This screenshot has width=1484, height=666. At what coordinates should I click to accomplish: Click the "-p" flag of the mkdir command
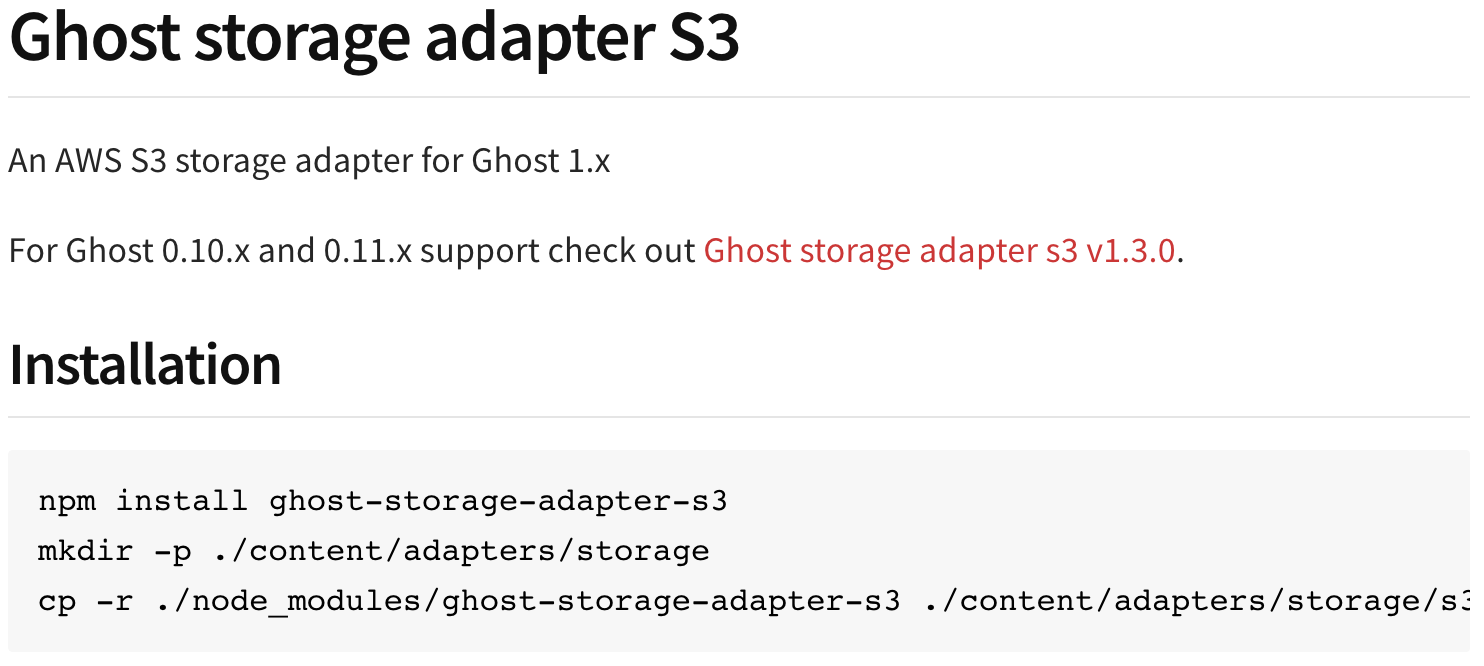click(173, 550)
